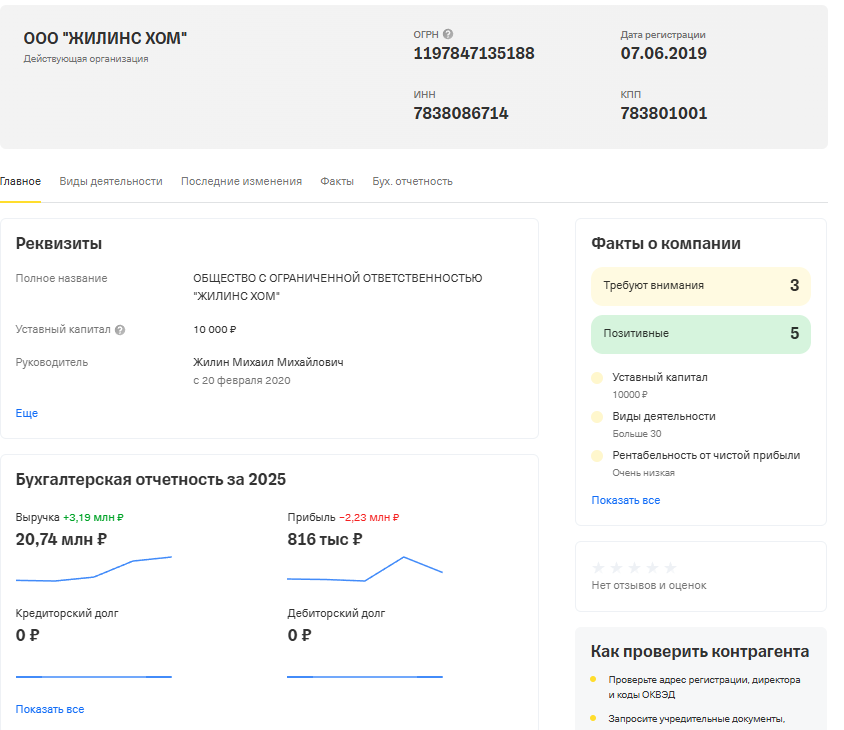Go to the Факты tab
This screenshot has height=730, width=844.
point(337,181)
